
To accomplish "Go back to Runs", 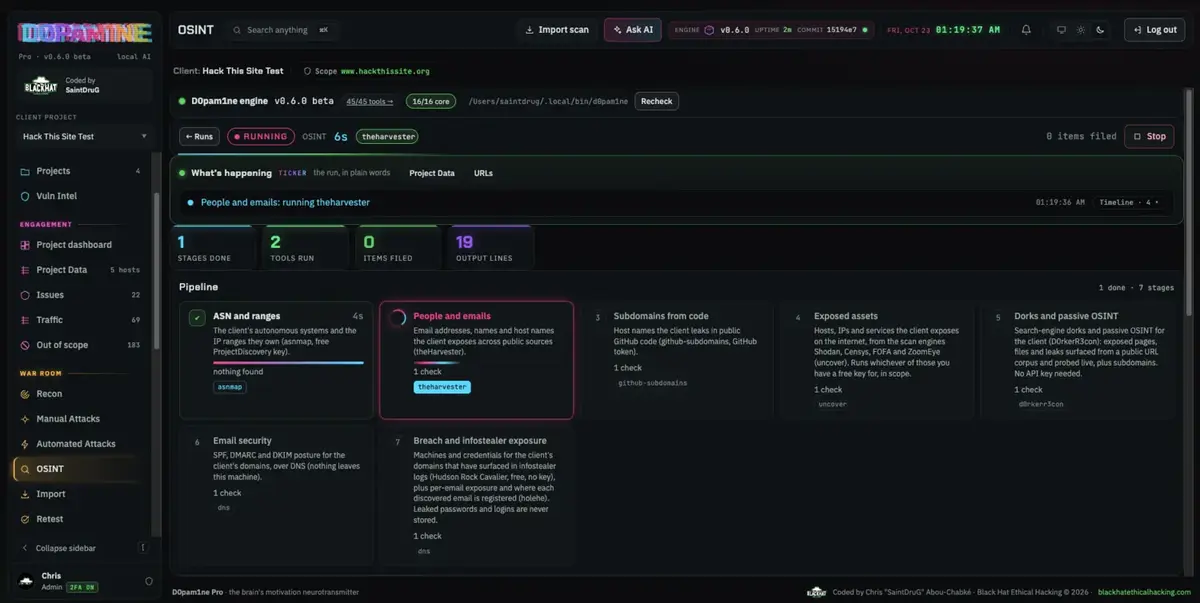I will pos(199,136).
